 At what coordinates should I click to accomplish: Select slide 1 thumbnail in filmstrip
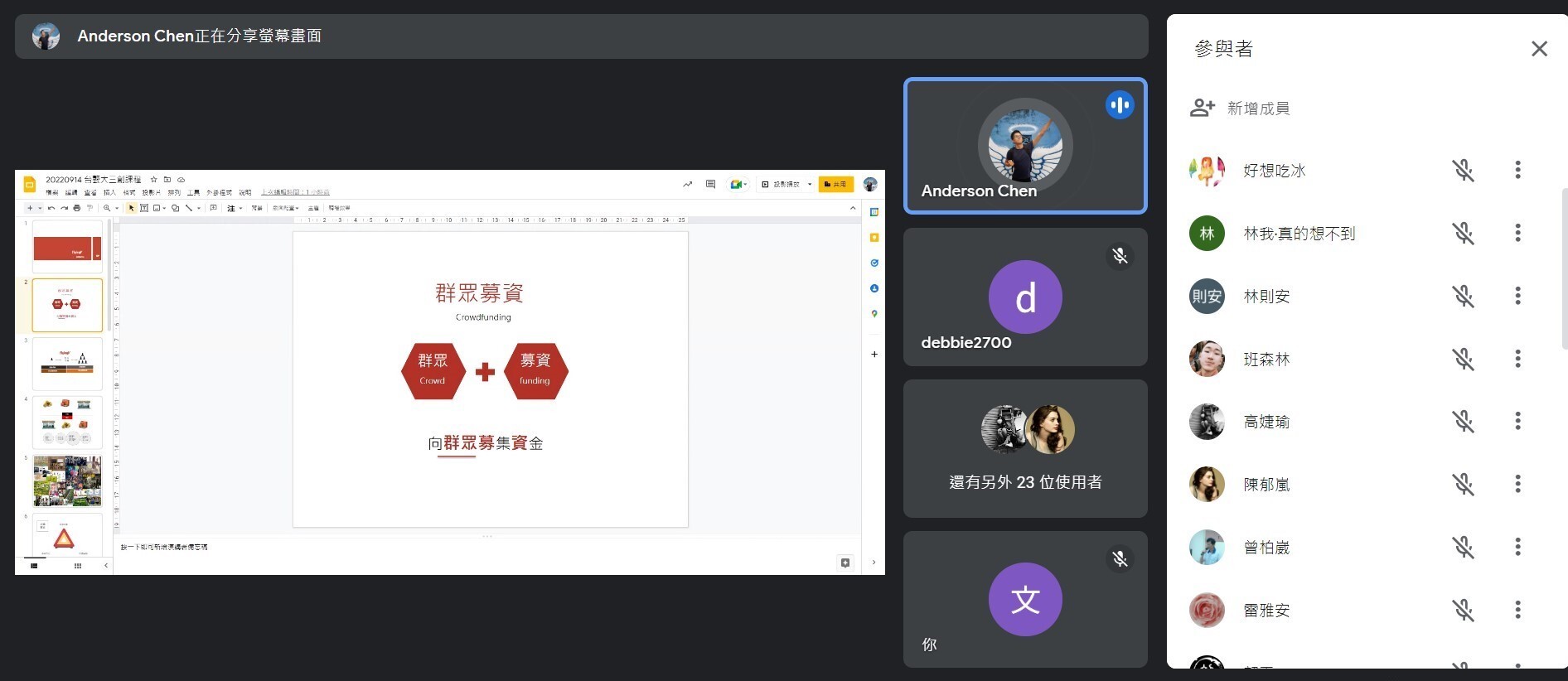click(x=67, y=247)
